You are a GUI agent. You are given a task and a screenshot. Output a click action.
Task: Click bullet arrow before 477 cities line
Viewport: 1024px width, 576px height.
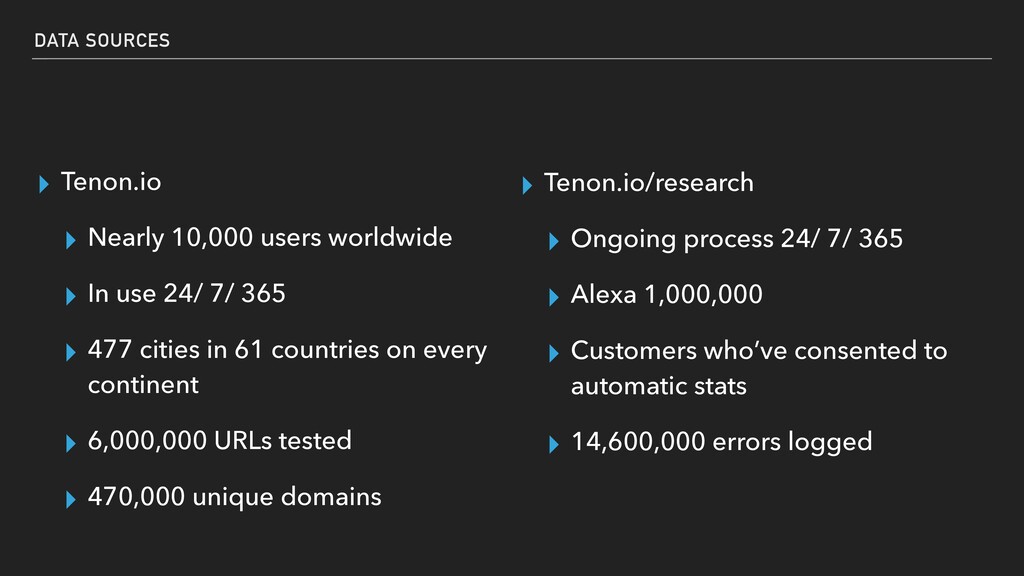tap(71, 353)
